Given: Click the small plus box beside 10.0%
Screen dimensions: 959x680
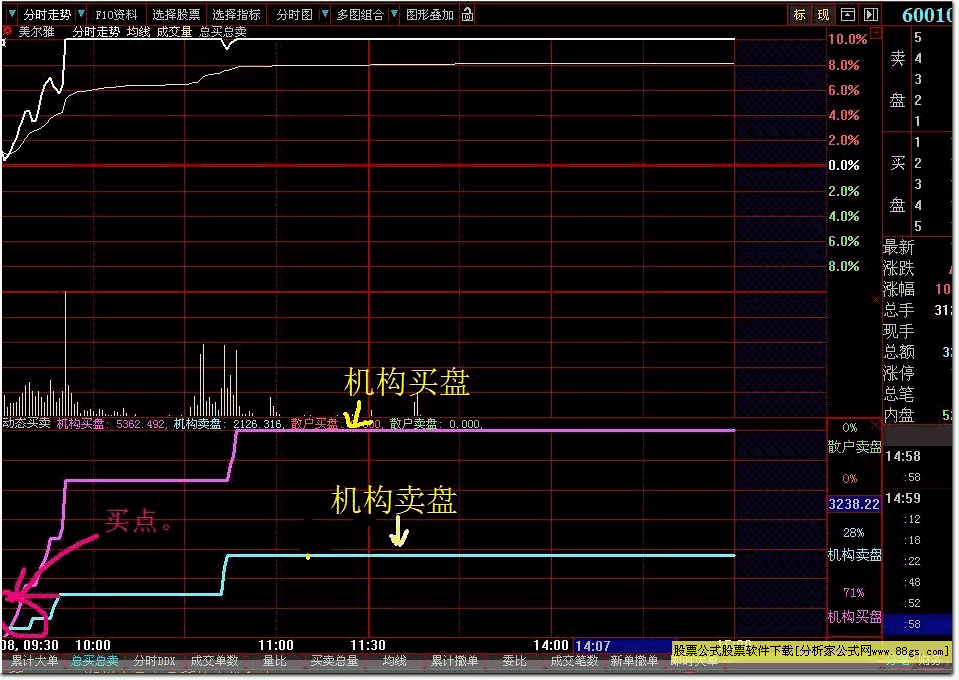Looking at the screenshot, I should pos(876,32).
